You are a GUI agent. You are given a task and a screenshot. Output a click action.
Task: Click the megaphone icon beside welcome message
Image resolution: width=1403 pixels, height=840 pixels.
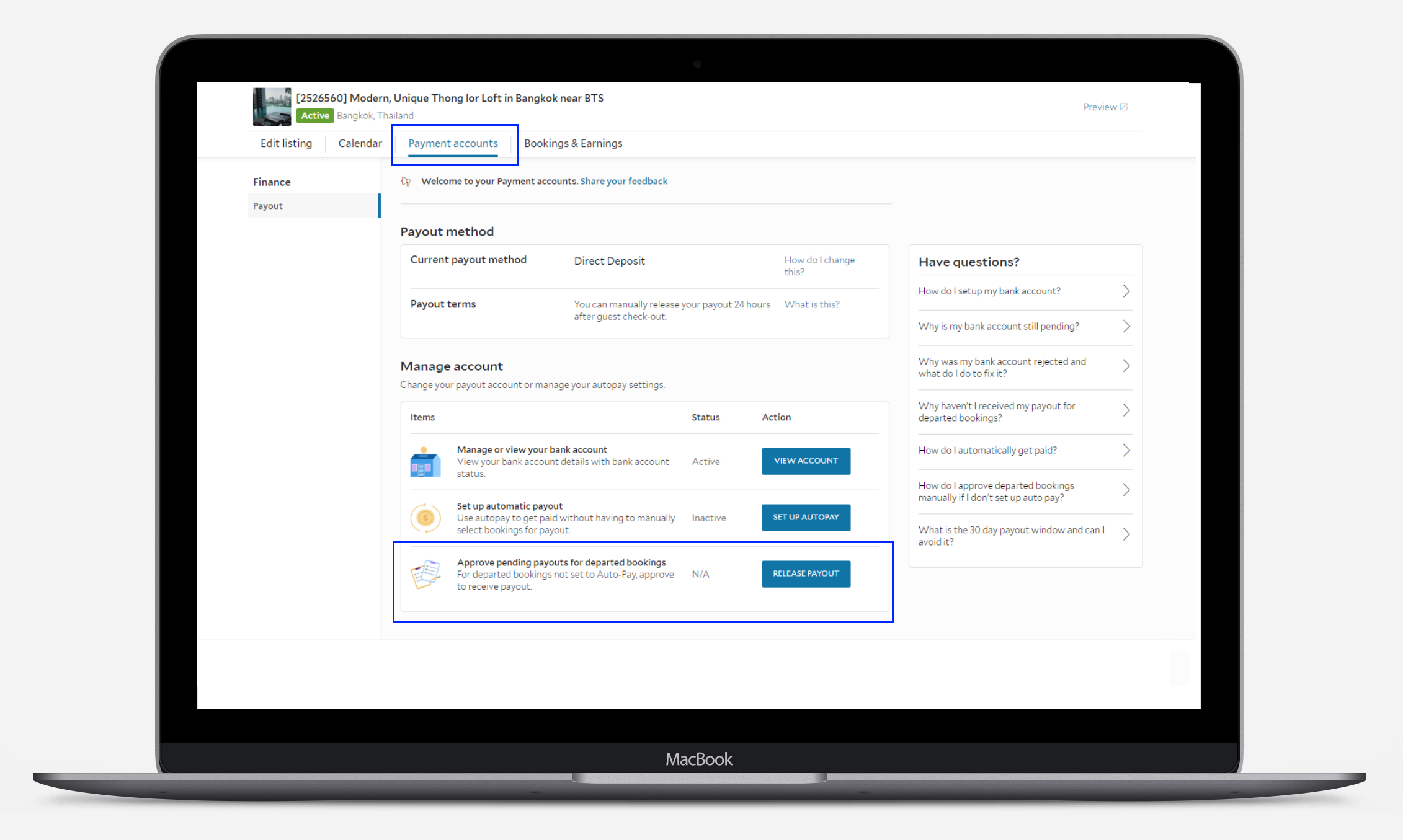pos(406,181)
